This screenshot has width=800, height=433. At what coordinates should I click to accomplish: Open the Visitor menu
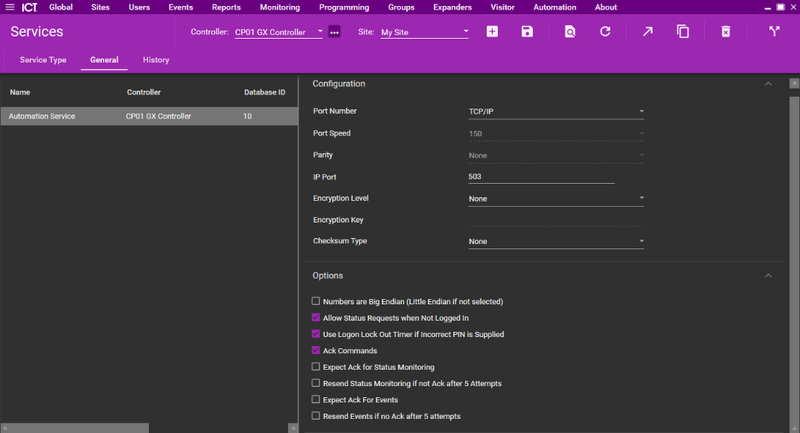point(503,7)
